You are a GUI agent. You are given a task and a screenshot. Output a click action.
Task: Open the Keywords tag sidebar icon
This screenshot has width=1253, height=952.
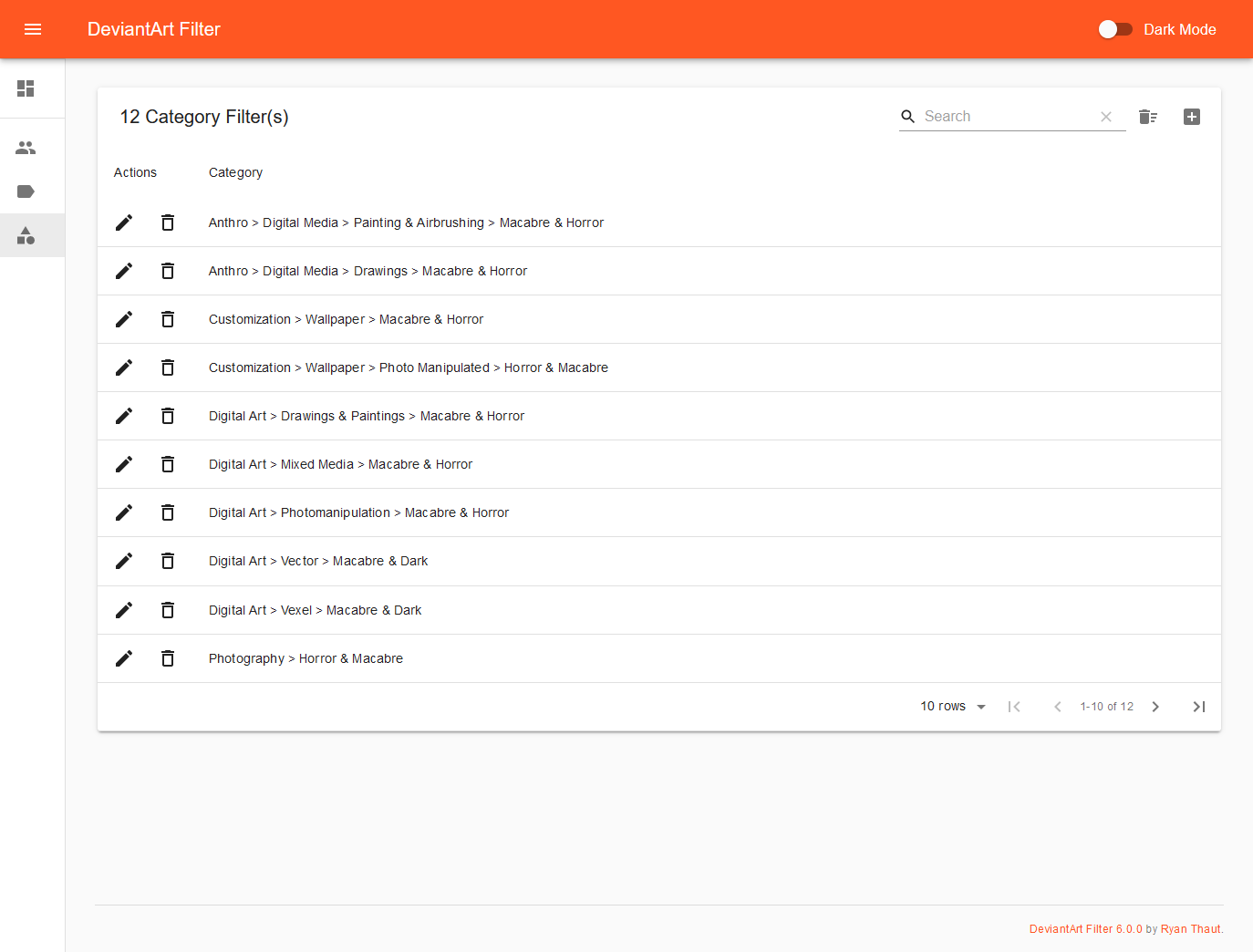(x=26, y=191)
